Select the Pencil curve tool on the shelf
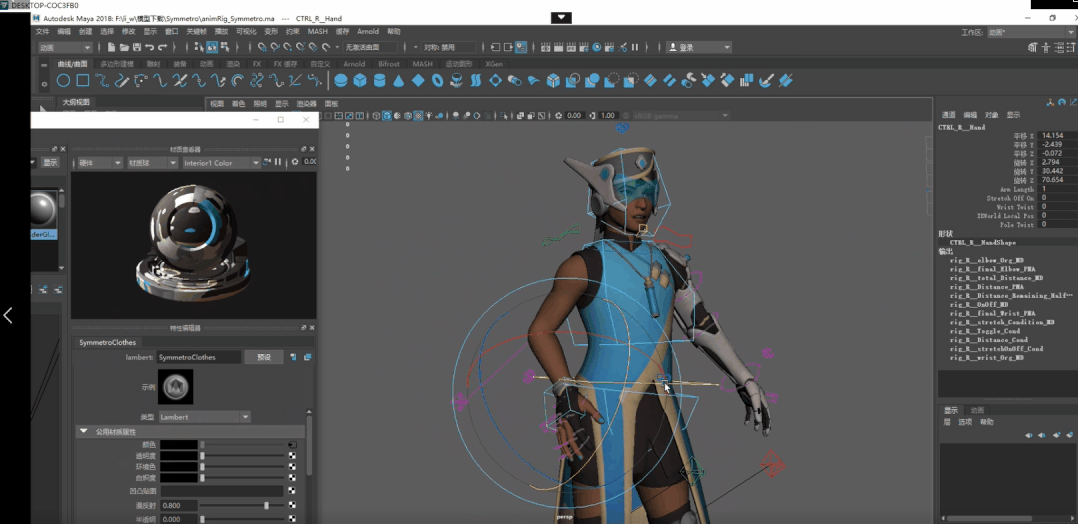This screenshot has width=1078, height=524. coord(122,81)
